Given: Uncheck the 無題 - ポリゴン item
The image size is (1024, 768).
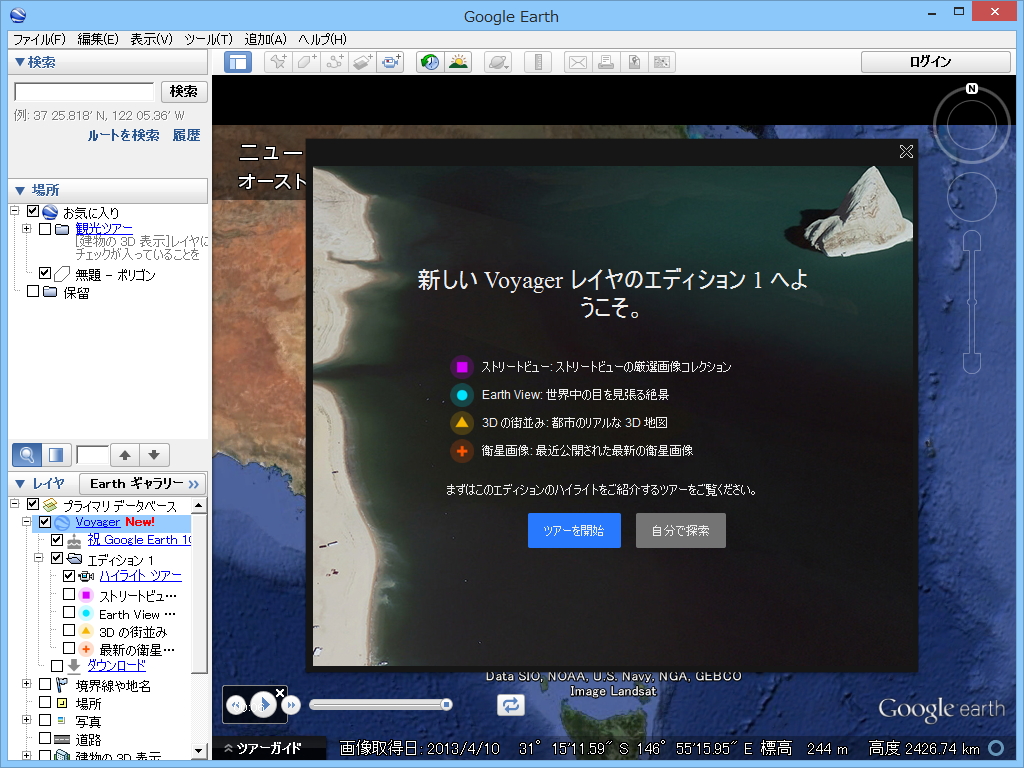Looking at the screenshot, I should (x=44, y=272).
